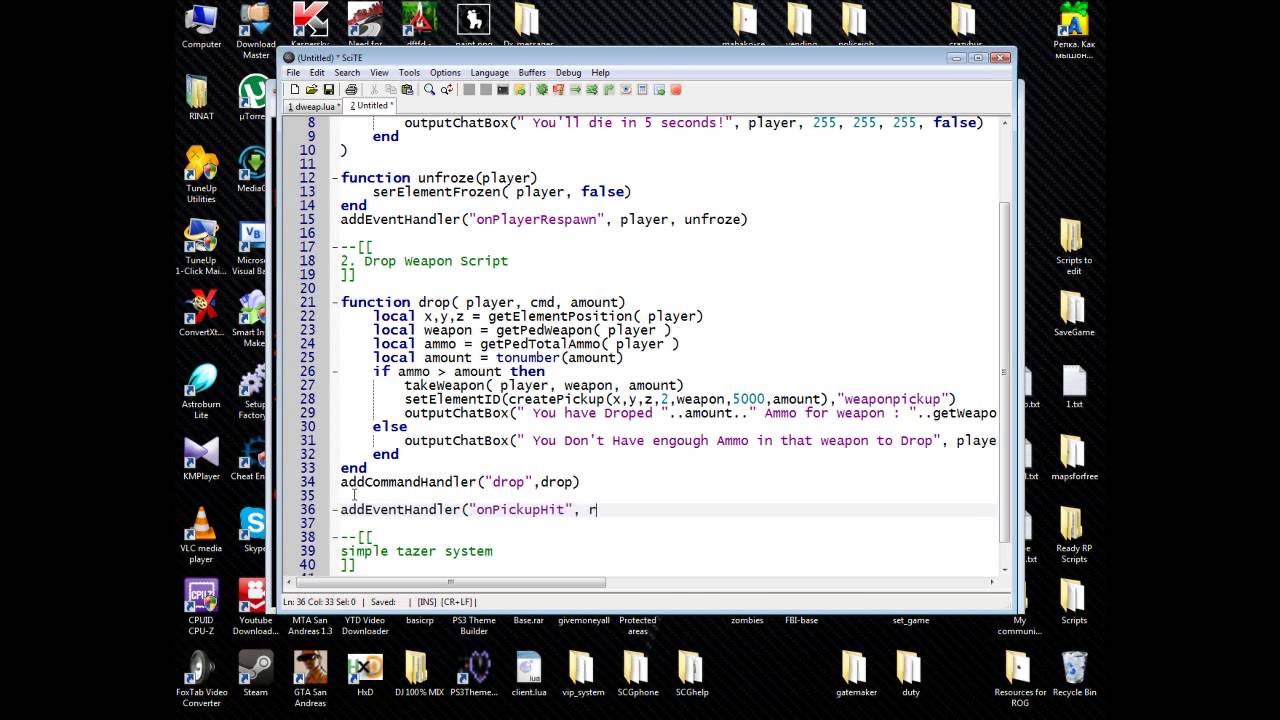Select the KMPlayer desktop icon

(201, 457)
